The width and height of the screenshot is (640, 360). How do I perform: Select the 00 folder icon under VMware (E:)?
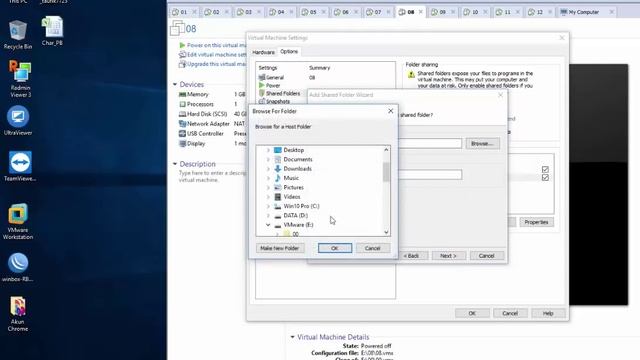(287, 234)
